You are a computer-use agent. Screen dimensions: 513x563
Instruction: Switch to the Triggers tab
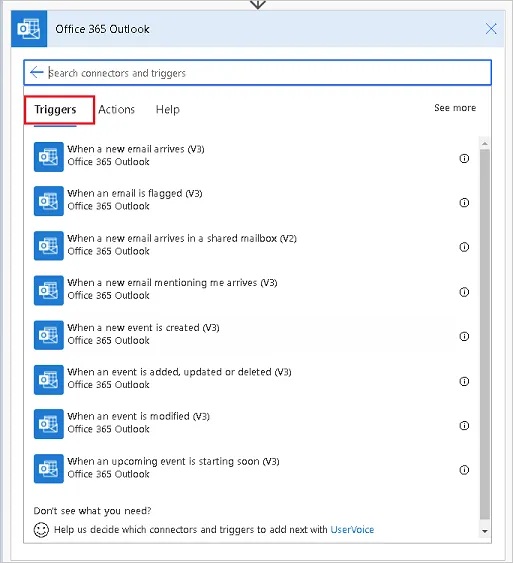55,110
